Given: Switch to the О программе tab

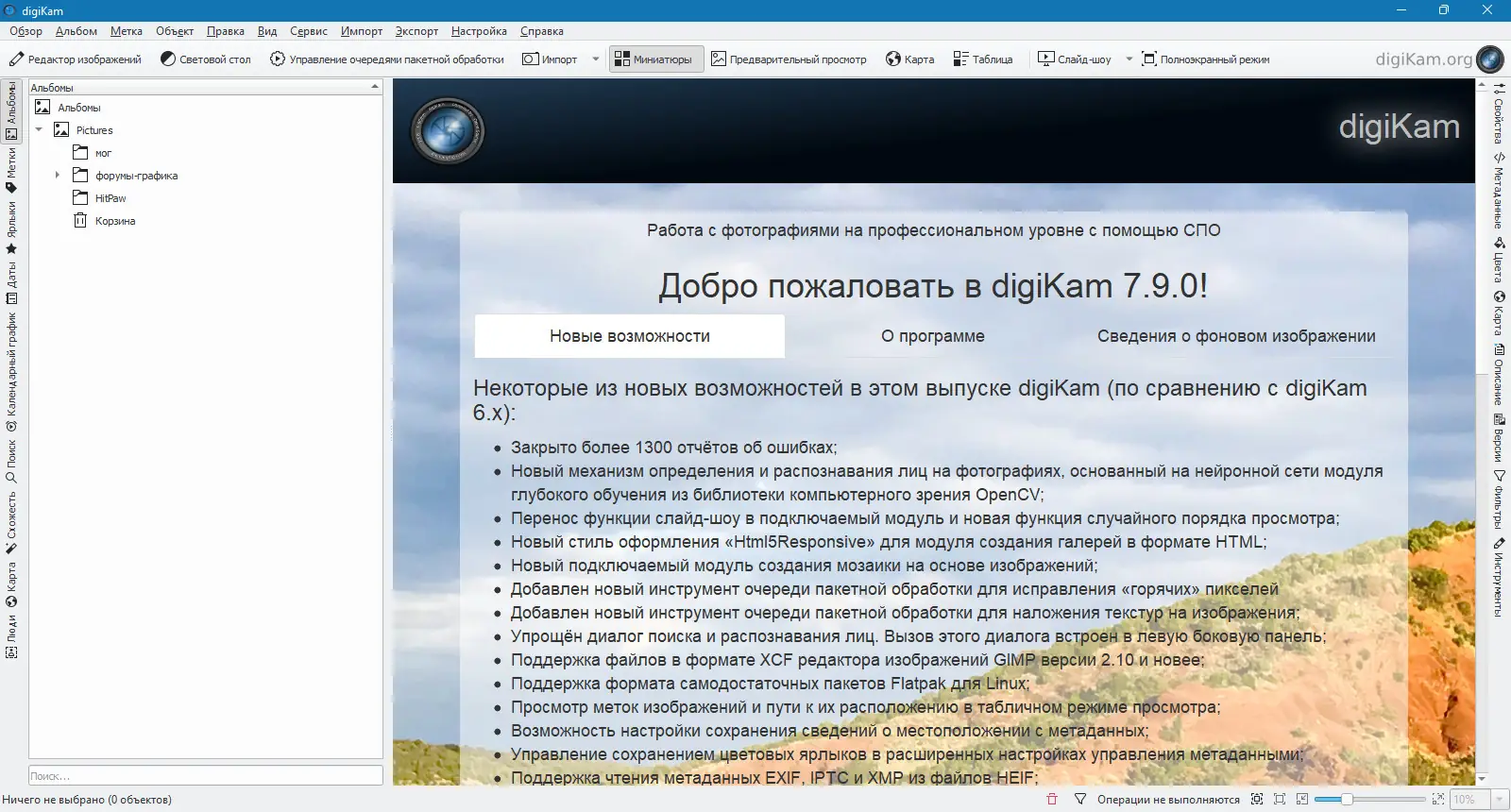Looking at the screenshot, I should (x=933, y=336).
